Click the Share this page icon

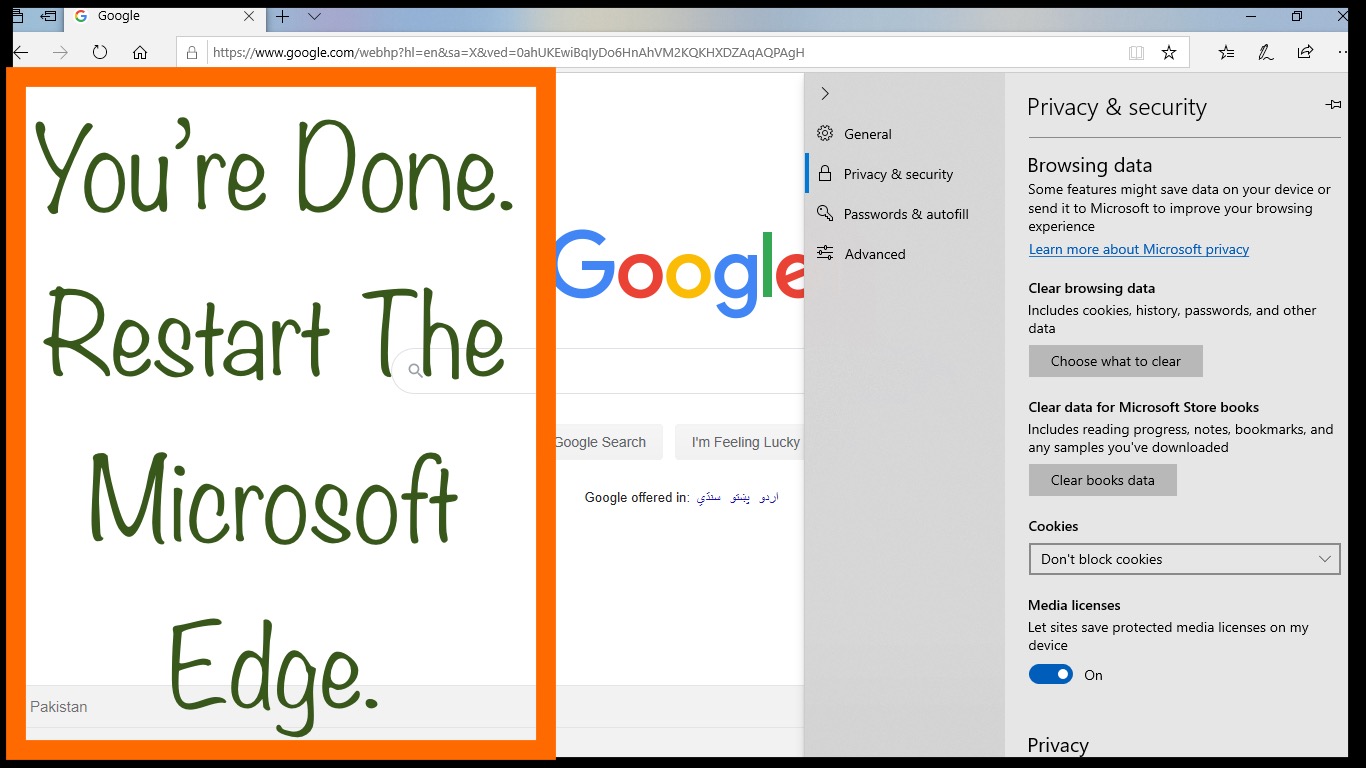tap(1305, 52)
